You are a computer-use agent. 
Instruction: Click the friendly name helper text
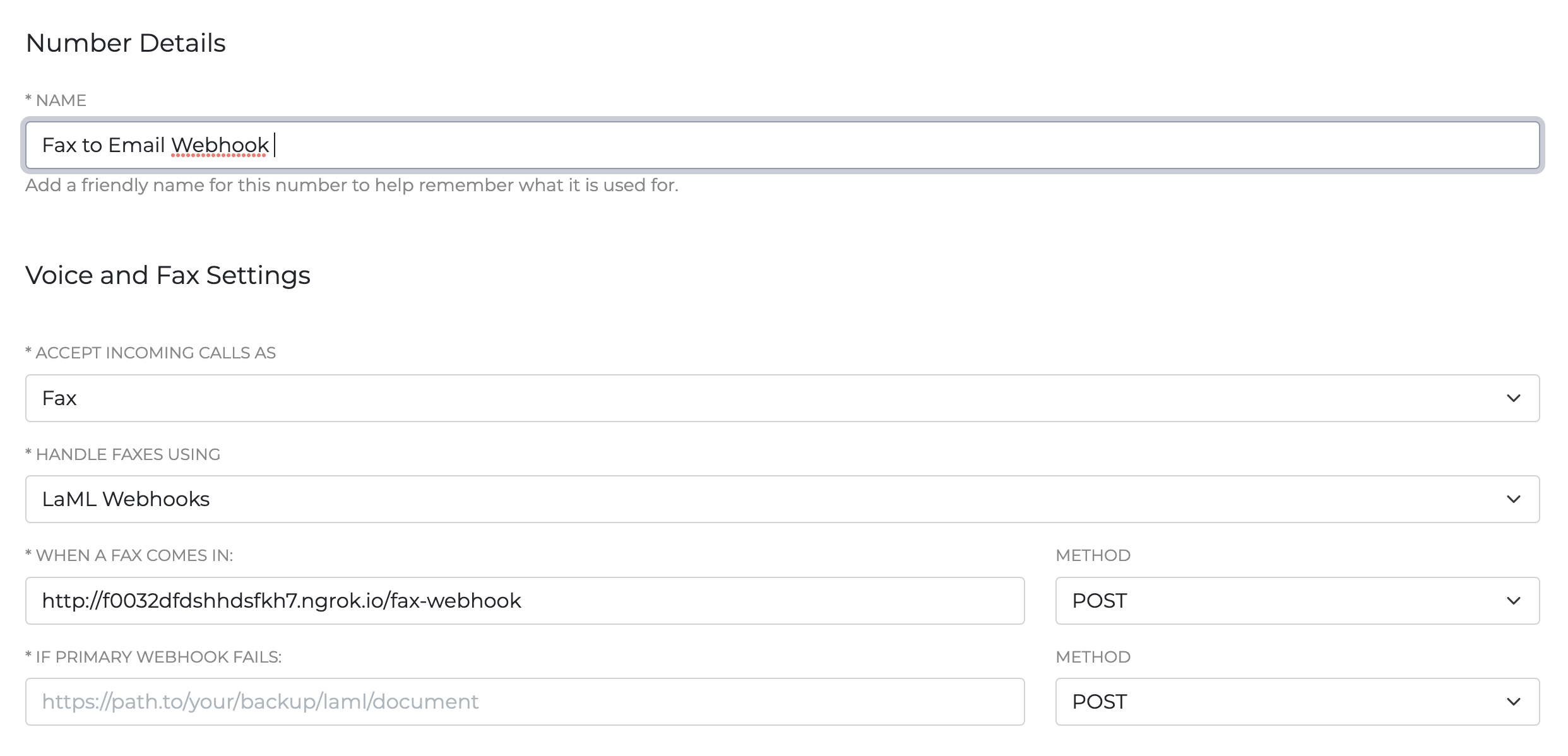click(352, 185)
